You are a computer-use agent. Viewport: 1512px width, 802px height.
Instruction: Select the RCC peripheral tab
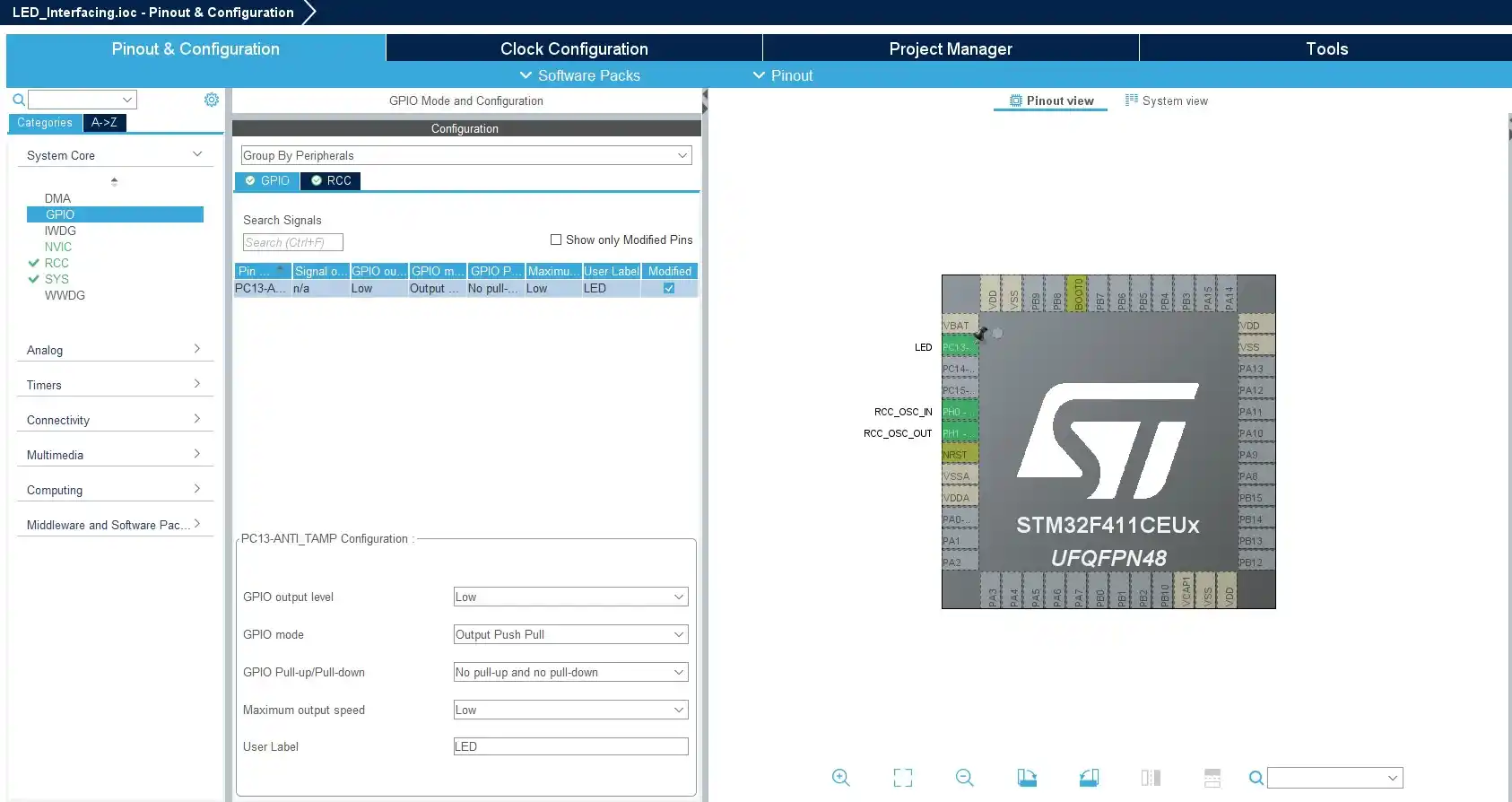[x=331, y=180]
